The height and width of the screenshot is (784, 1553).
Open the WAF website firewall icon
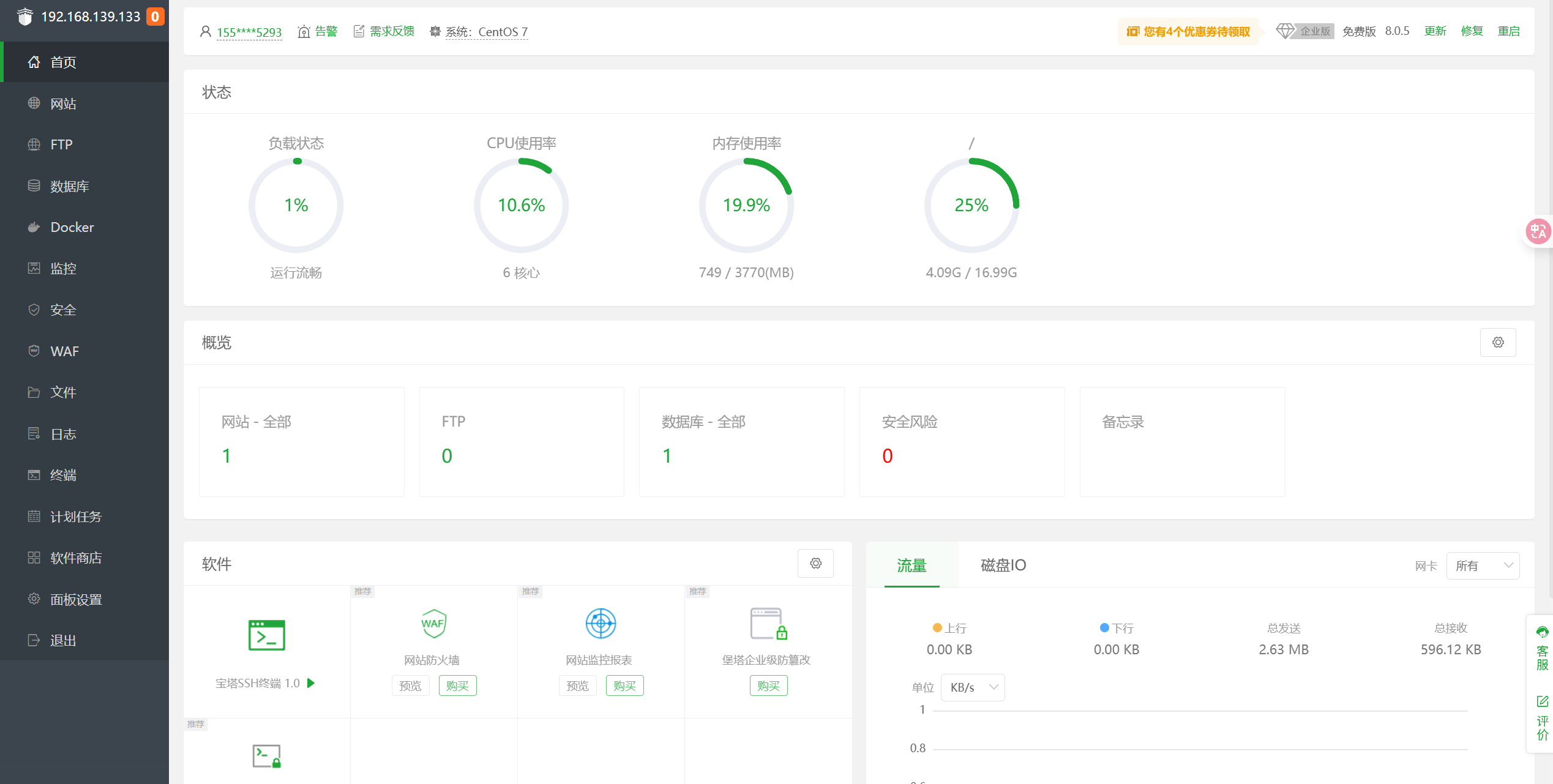[433, 624]
